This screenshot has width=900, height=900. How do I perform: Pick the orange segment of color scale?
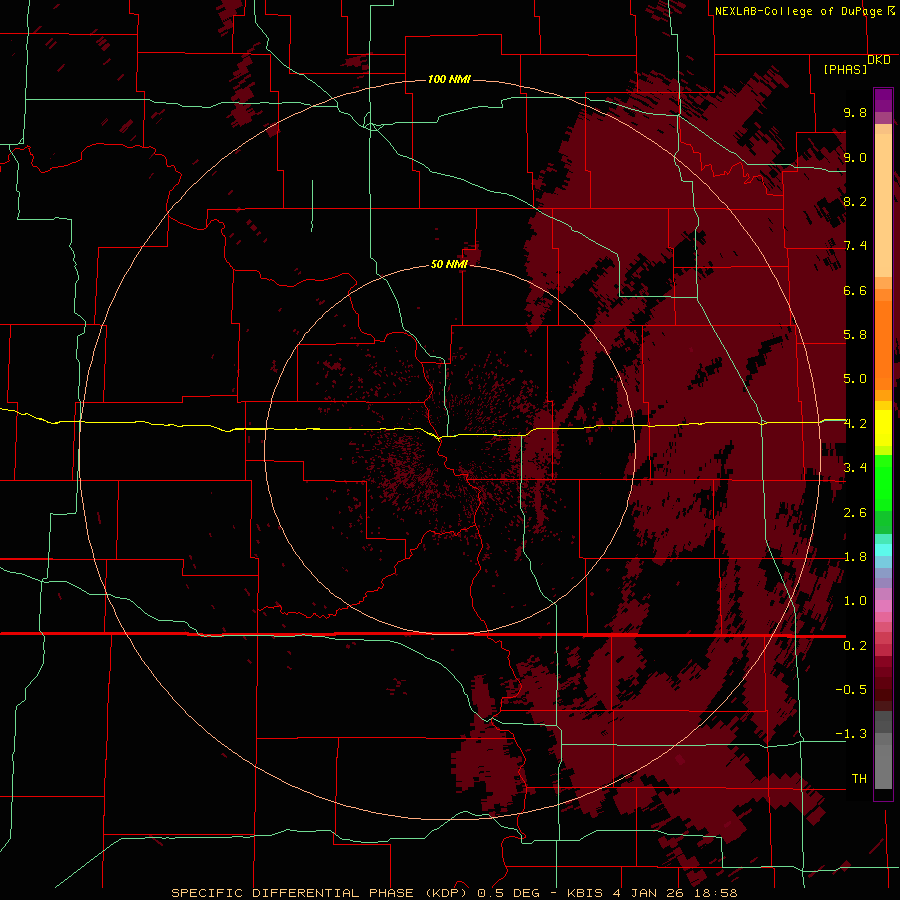pyautogui.click(x=883, y=345)
